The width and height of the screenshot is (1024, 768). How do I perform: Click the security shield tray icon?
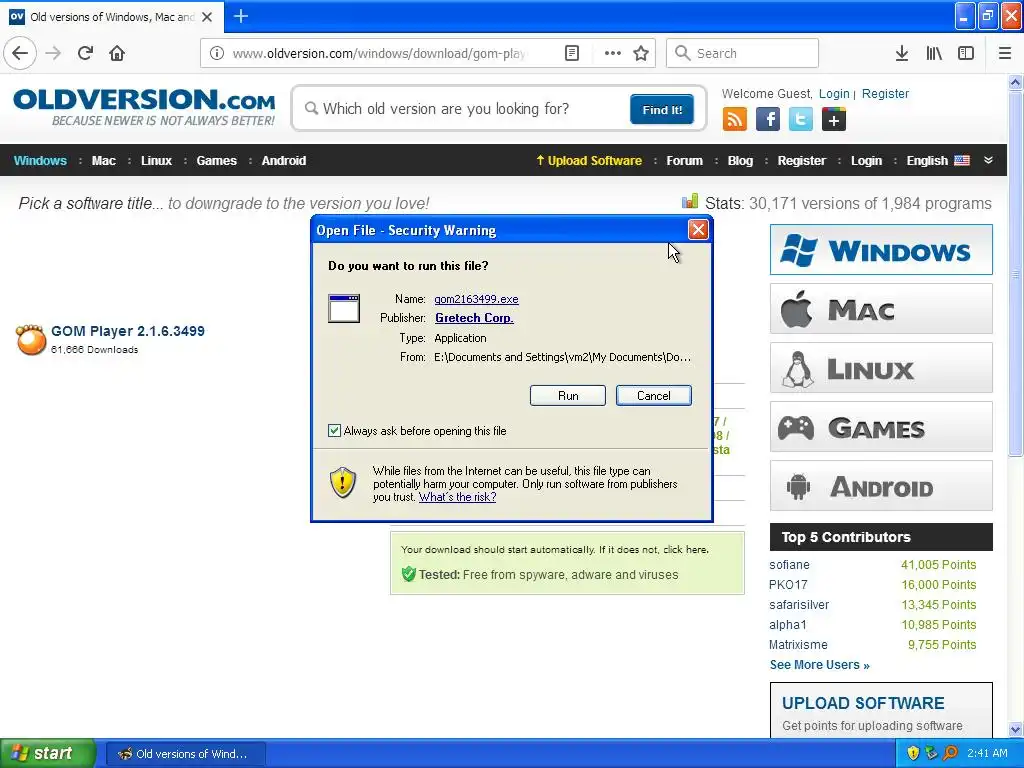[x=913, y=753]
